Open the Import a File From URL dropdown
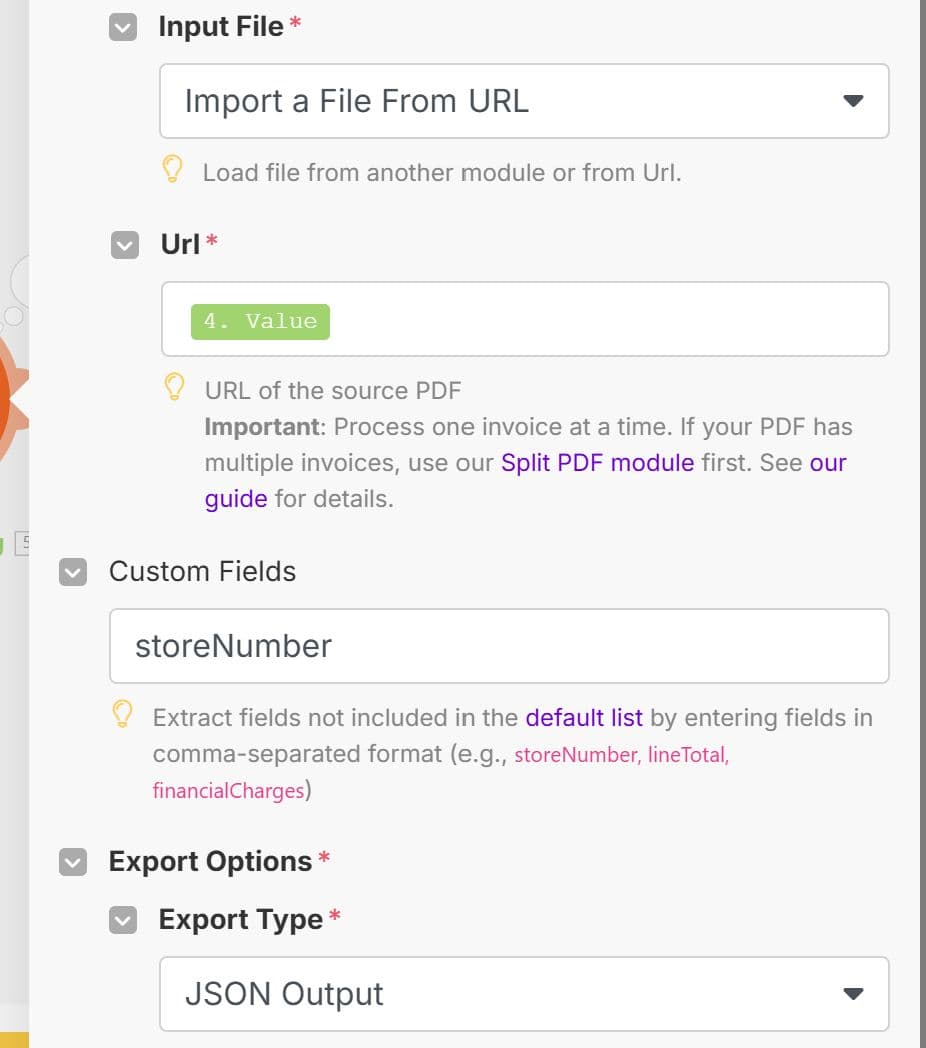This screenshot has height=1048, width=926. tap(853, 100)
